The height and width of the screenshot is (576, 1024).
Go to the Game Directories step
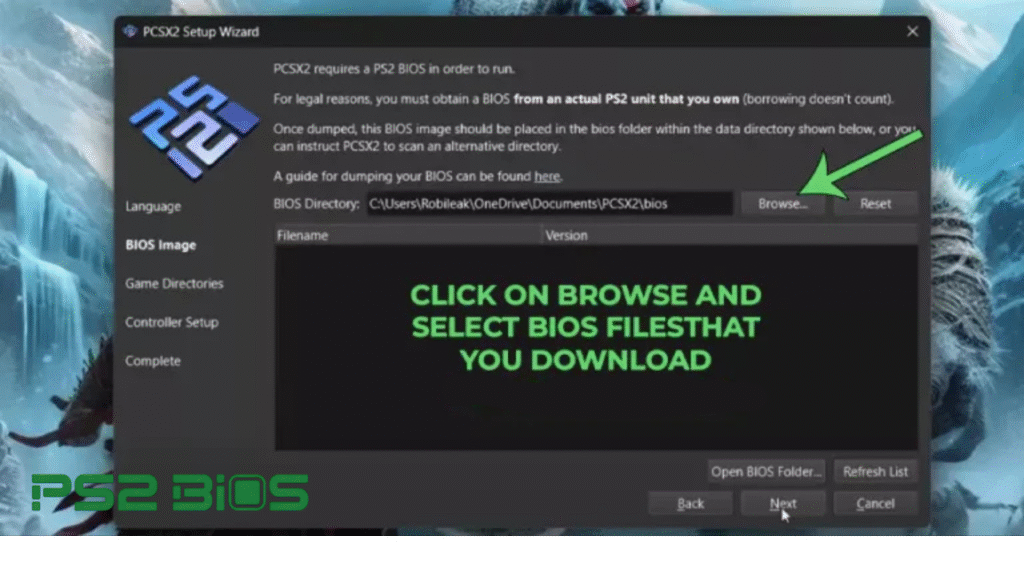[174, 283]
